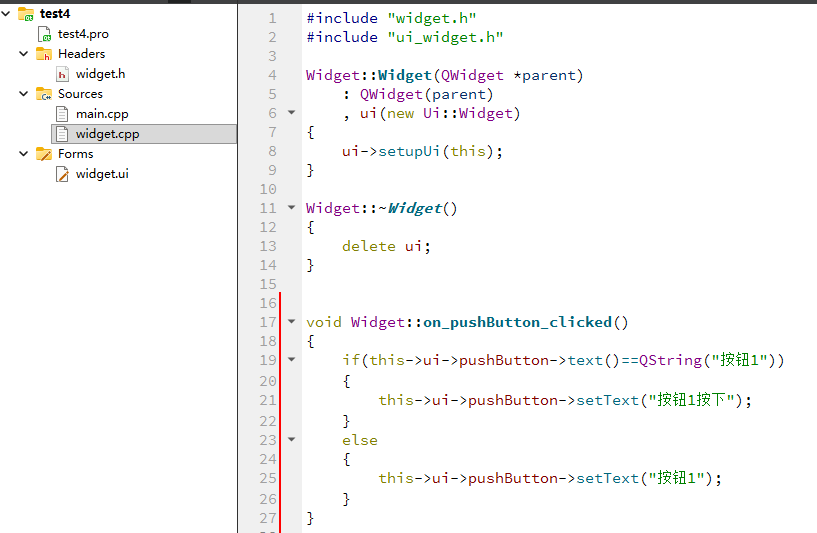Open widget.ui from the tree
This screenshot has height=533, width=817.
click(102, 173)
